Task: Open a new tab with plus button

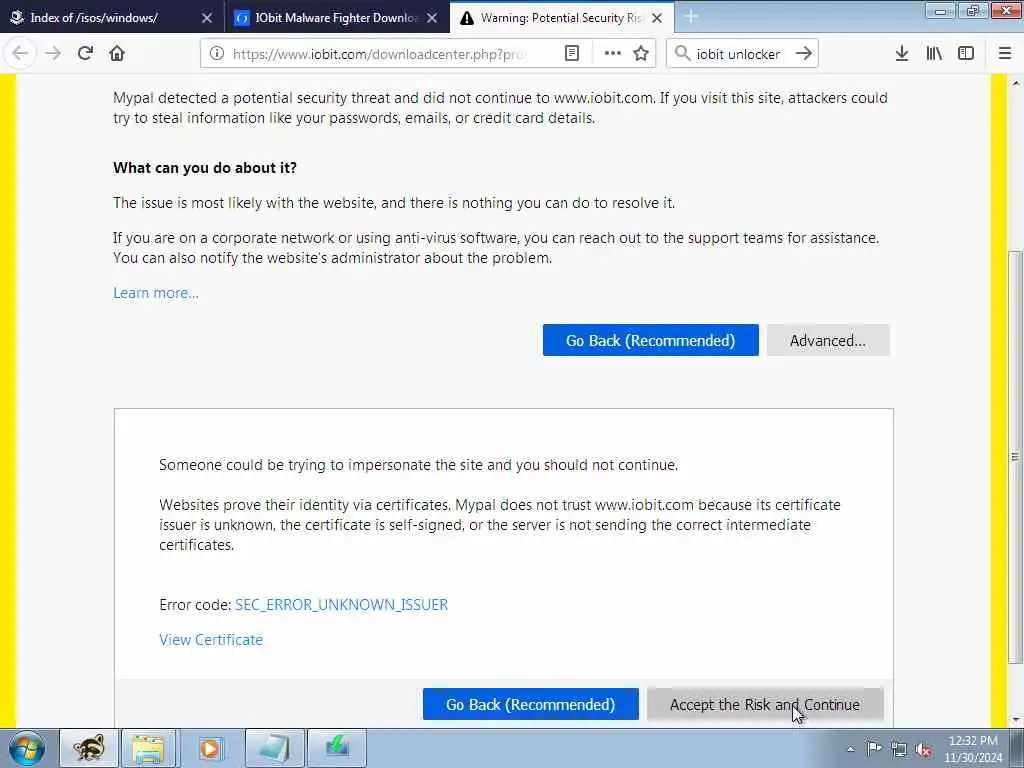Action: [691, 18]
